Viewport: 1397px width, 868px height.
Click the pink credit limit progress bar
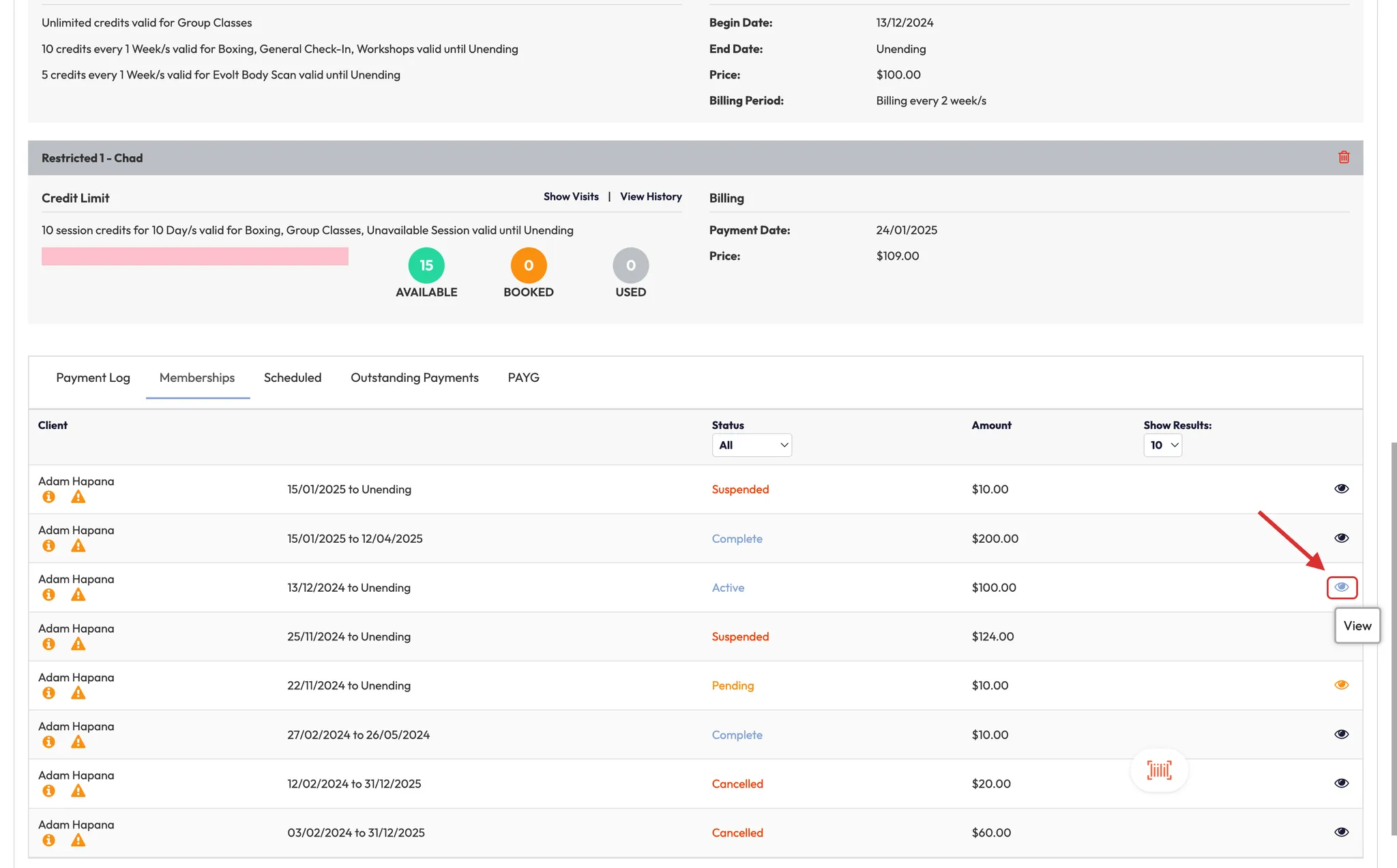coord(195,256)
